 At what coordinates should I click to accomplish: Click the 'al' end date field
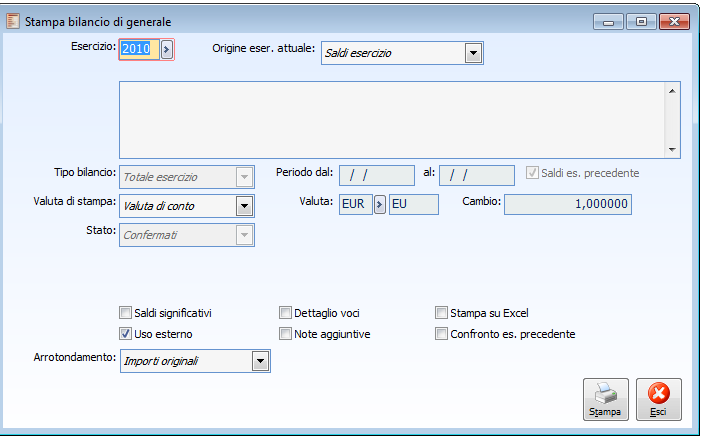[x=477, y=176]
